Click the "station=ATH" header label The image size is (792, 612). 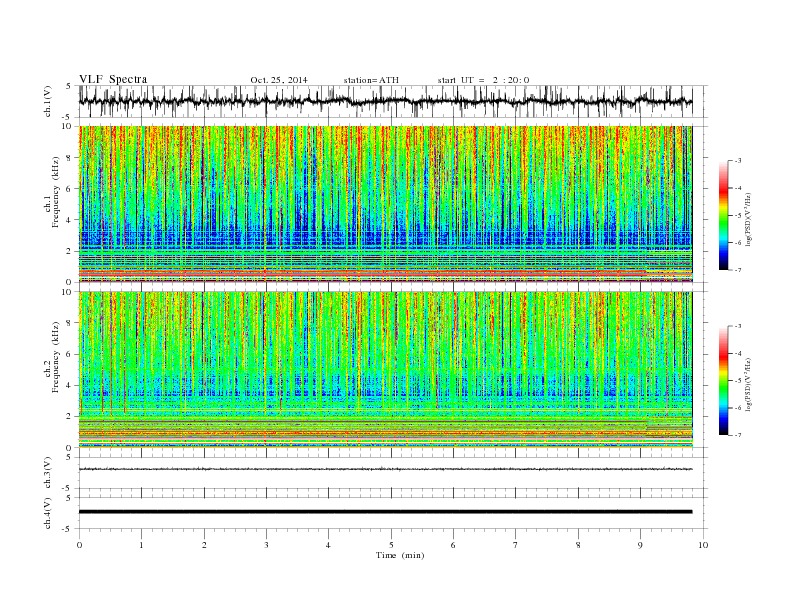[x=371, y=80]
